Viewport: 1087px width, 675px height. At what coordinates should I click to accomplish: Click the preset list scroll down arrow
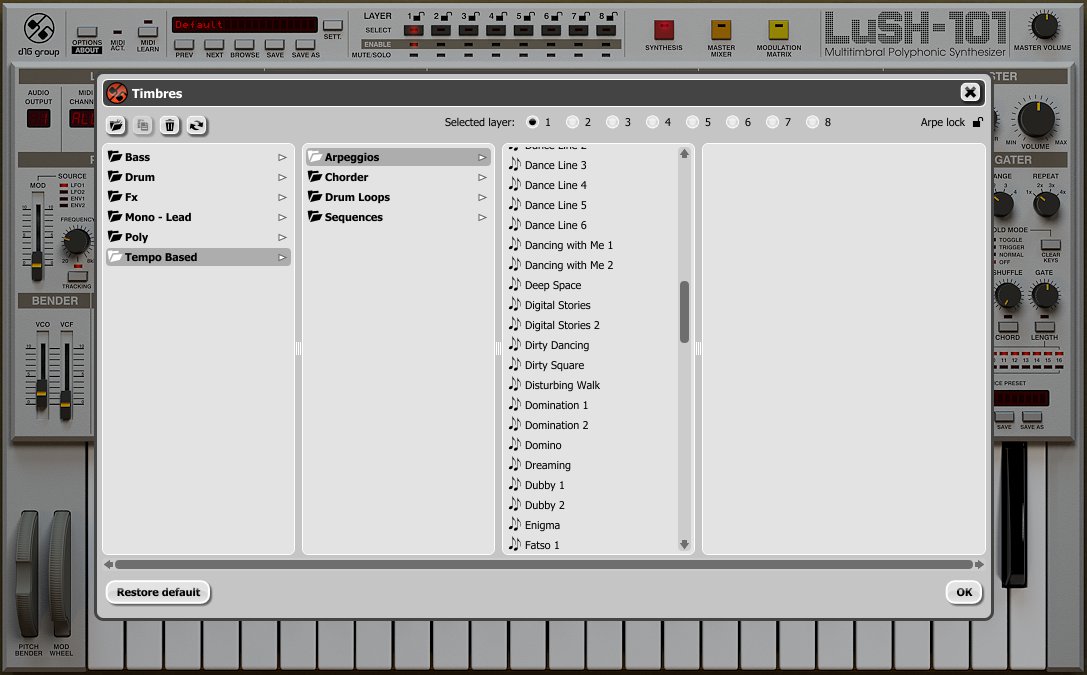click(x=684, y=545)
